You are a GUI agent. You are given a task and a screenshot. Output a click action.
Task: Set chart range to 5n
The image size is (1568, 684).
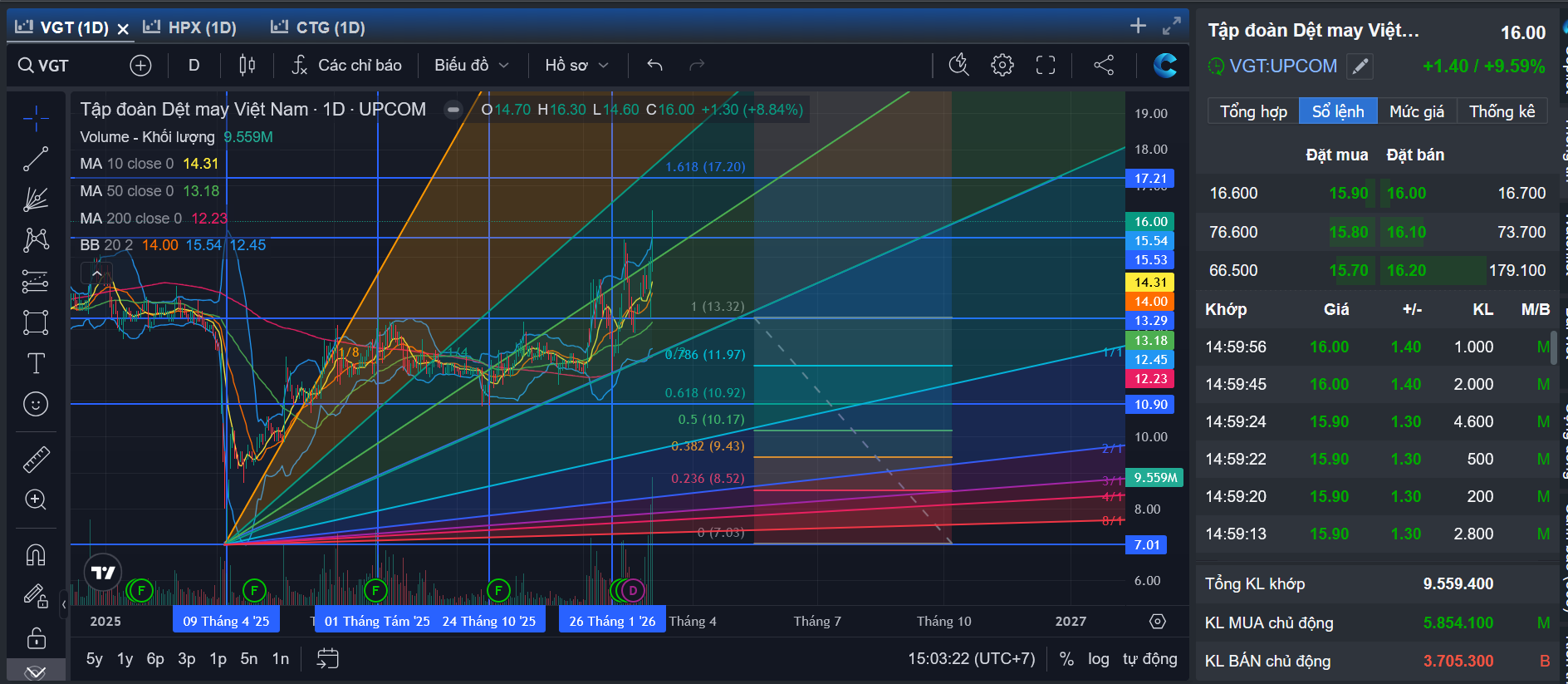coord(249,659)
